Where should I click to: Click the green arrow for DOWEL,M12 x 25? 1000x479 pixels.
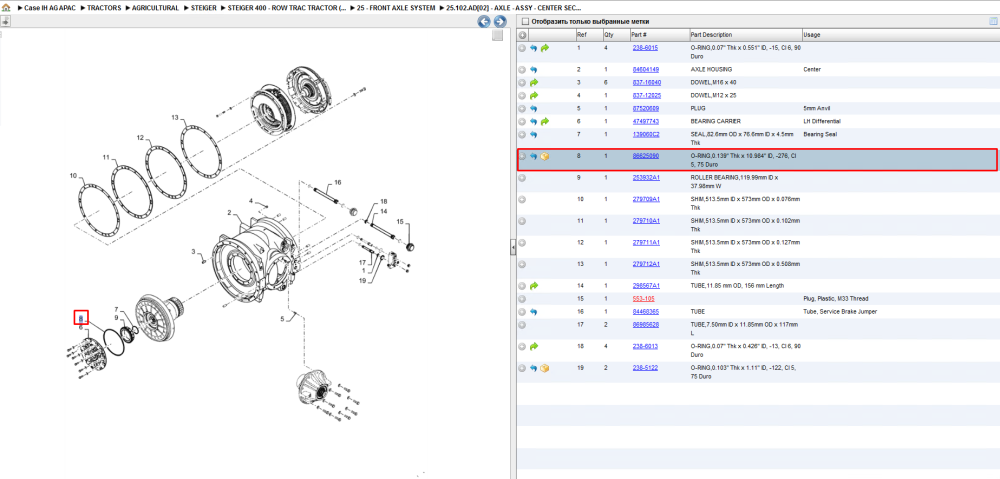tap(533, 96)
